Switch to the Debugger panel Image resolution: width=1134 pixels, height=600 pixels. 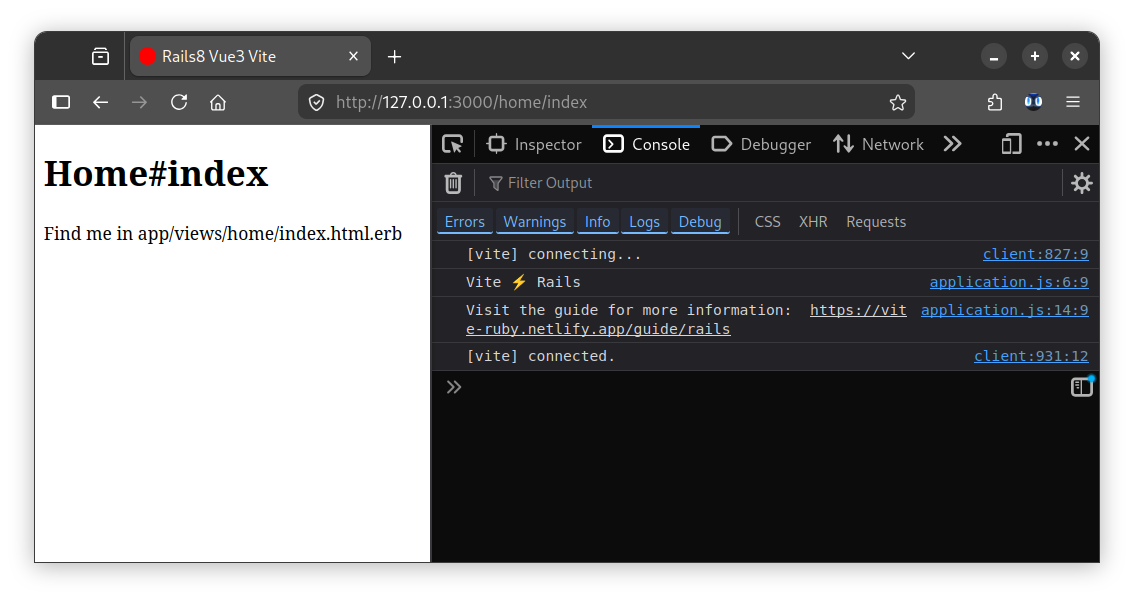pos(762,145)
